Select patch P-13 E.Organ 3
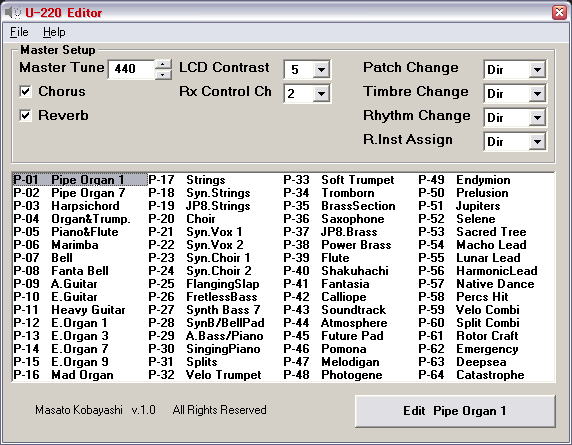This screenshot has height=445, width=572. (x=80, y=336)
